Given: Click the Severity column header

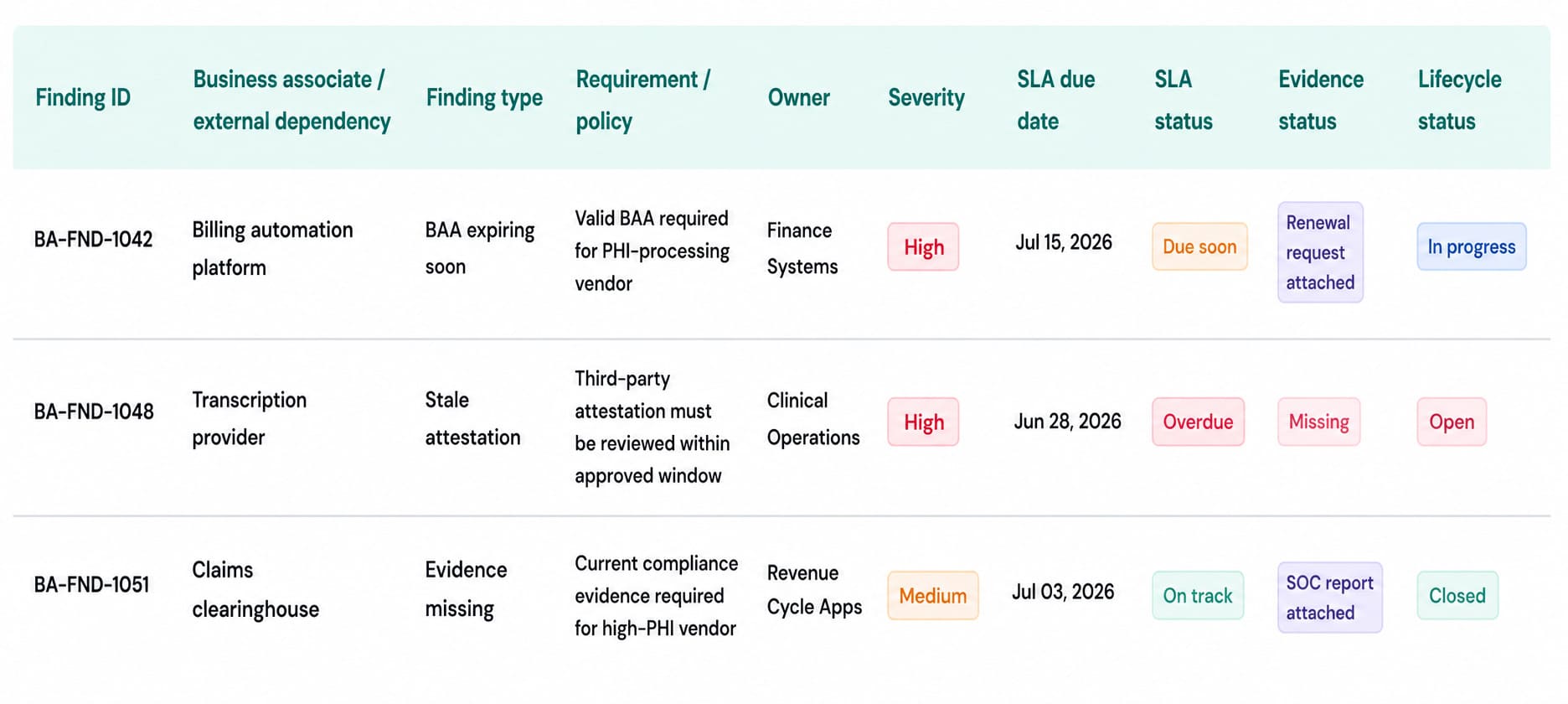Looking at the screenshot, I should click(x=926, y=98).
